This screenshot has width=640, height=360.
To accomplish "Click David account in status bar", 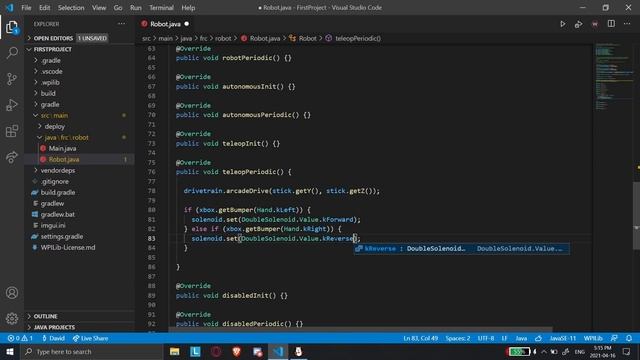I will [53, 338].
